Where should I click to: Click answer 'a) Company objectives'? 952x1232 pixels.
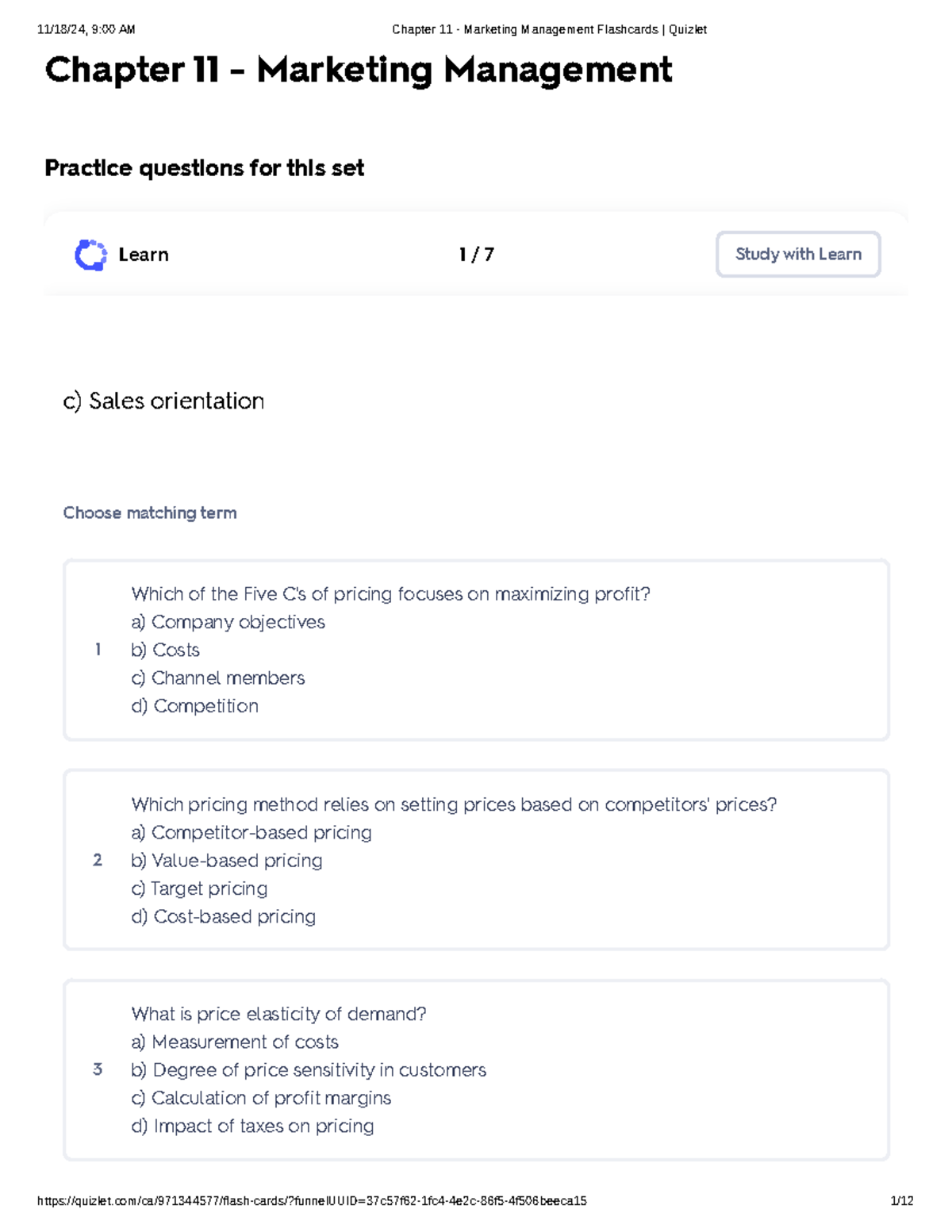(228, 622)
